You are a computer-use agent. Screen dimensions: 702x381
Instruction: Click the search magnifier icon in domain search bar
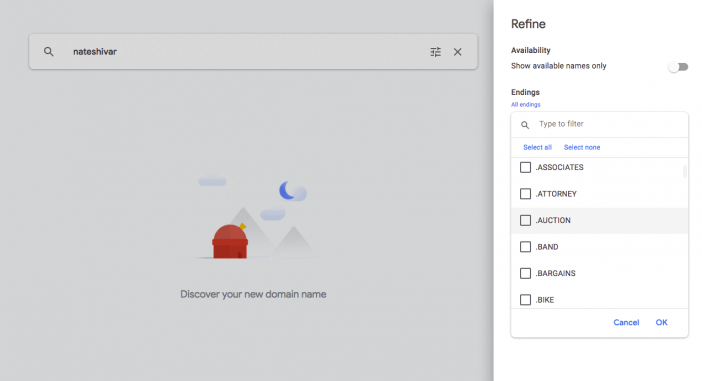[x=49, y=52]
